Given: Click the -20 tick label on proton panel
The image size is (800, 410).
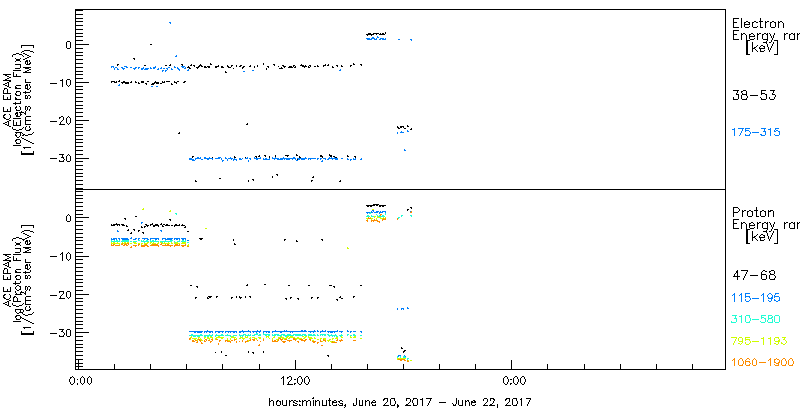Looking at the screenshot, I should (60, 295).
